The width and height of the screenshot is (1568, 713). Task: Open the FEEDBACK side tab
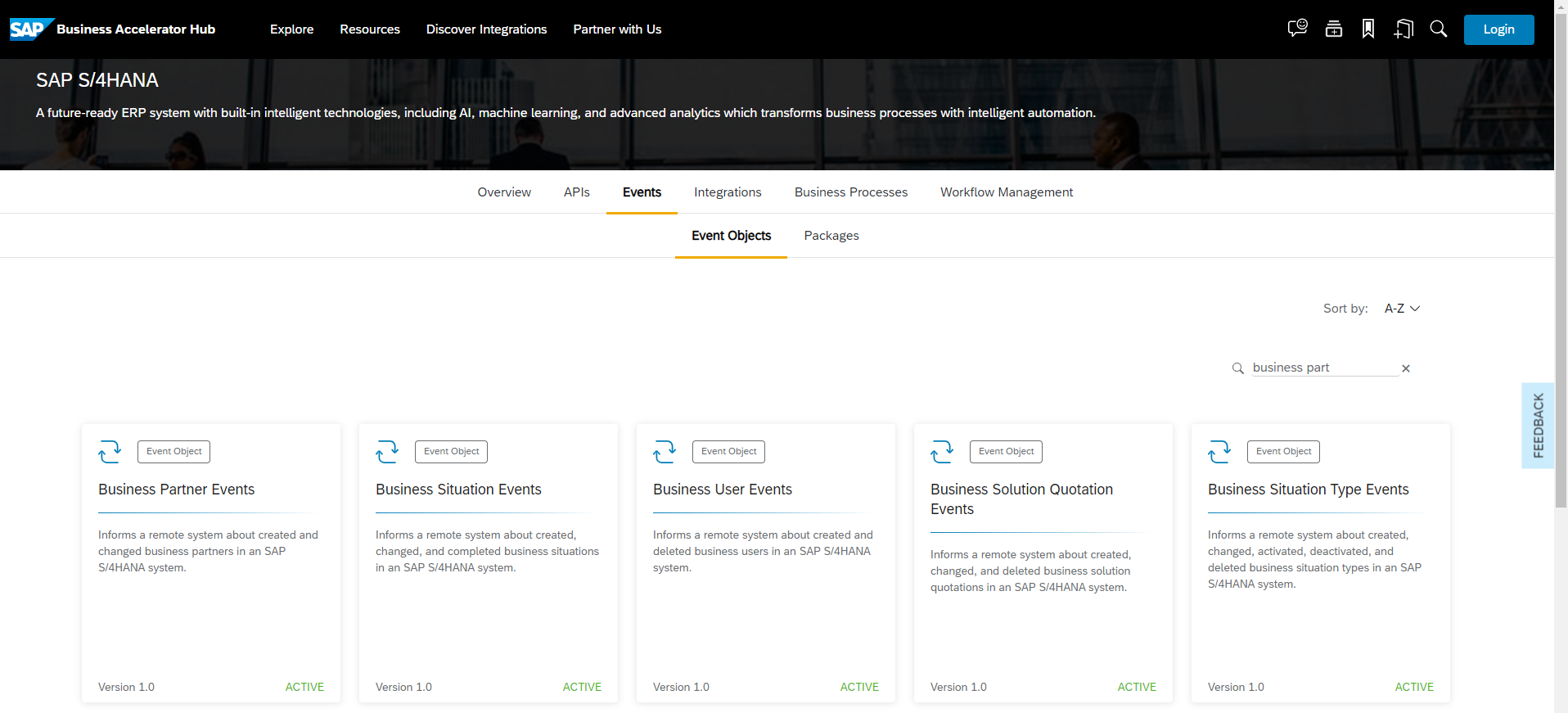click(x=1538, y=426)
